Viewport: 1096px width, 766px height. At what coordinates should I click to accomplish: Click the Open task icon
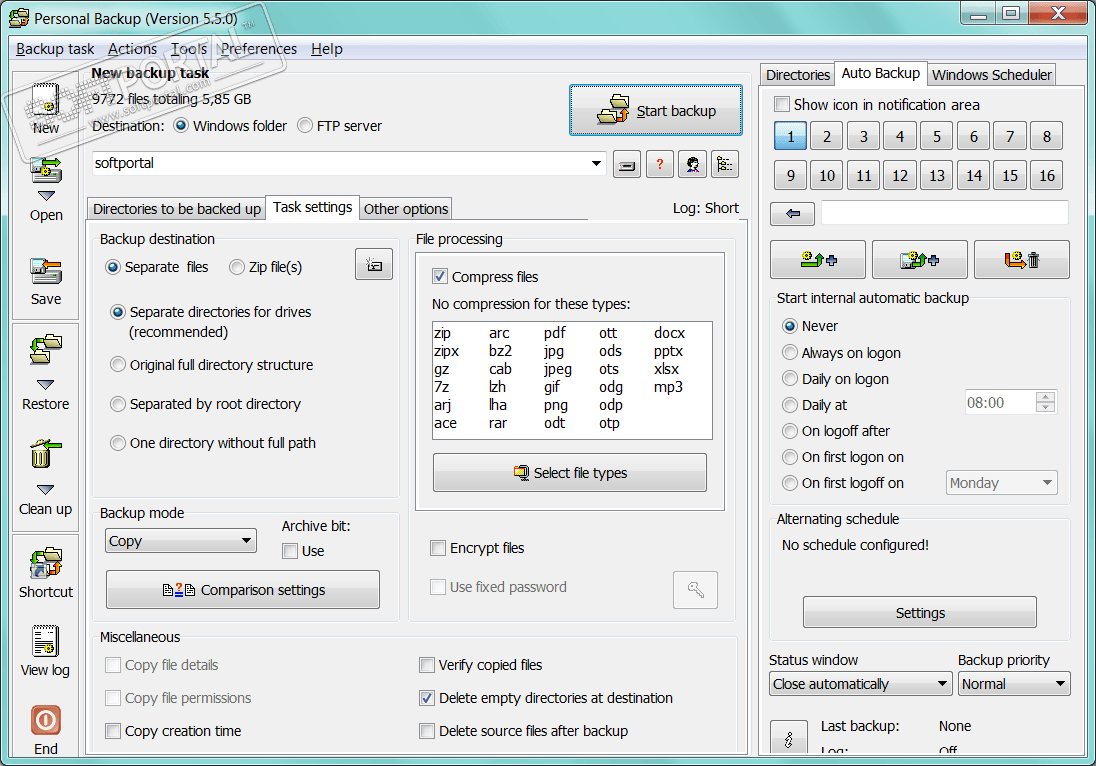coord(46,170)
